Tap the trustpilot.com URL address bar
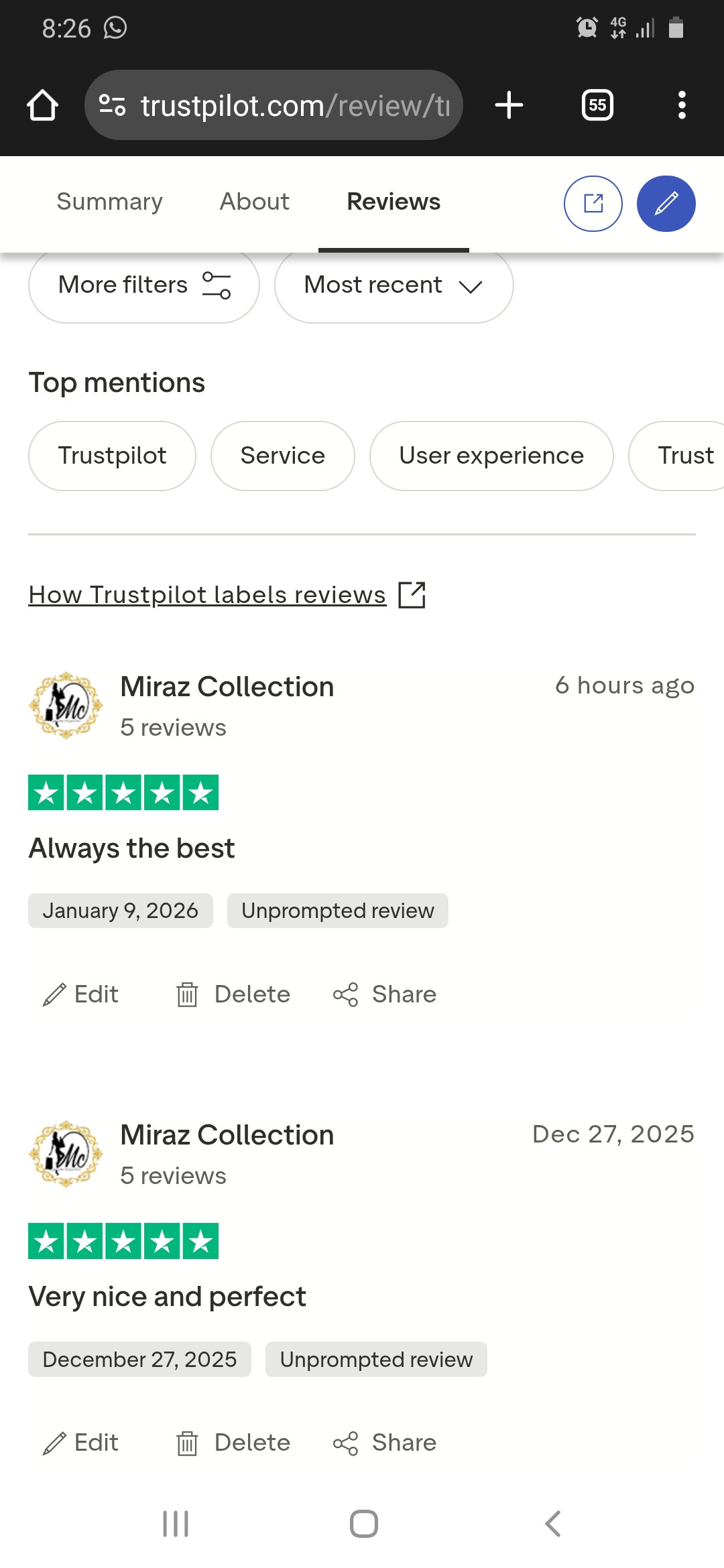 pos(274,105)
